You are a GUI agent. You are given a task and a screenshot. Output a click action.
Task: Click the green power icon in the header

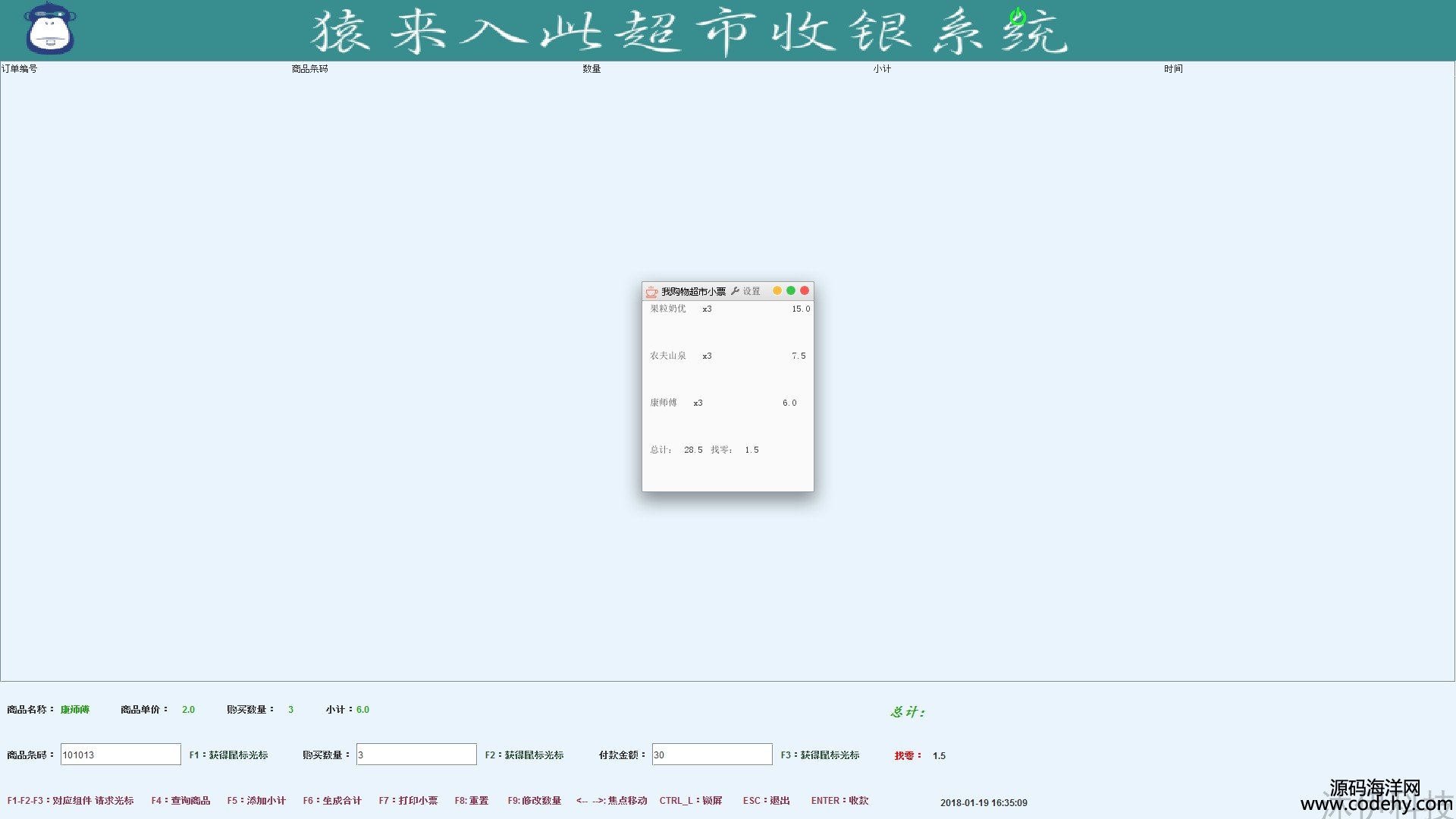pos(1018,17)
